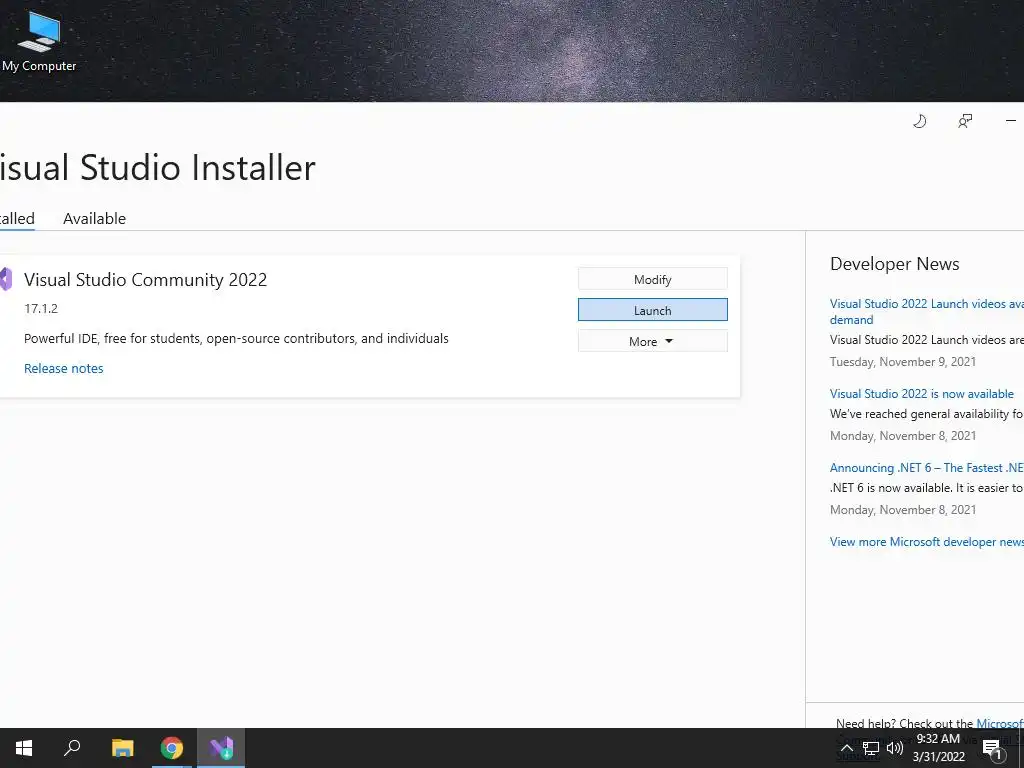This screenshot has height=768, width=1024.
Task: View more Microsoft developer news
Action: click(927, 541)
